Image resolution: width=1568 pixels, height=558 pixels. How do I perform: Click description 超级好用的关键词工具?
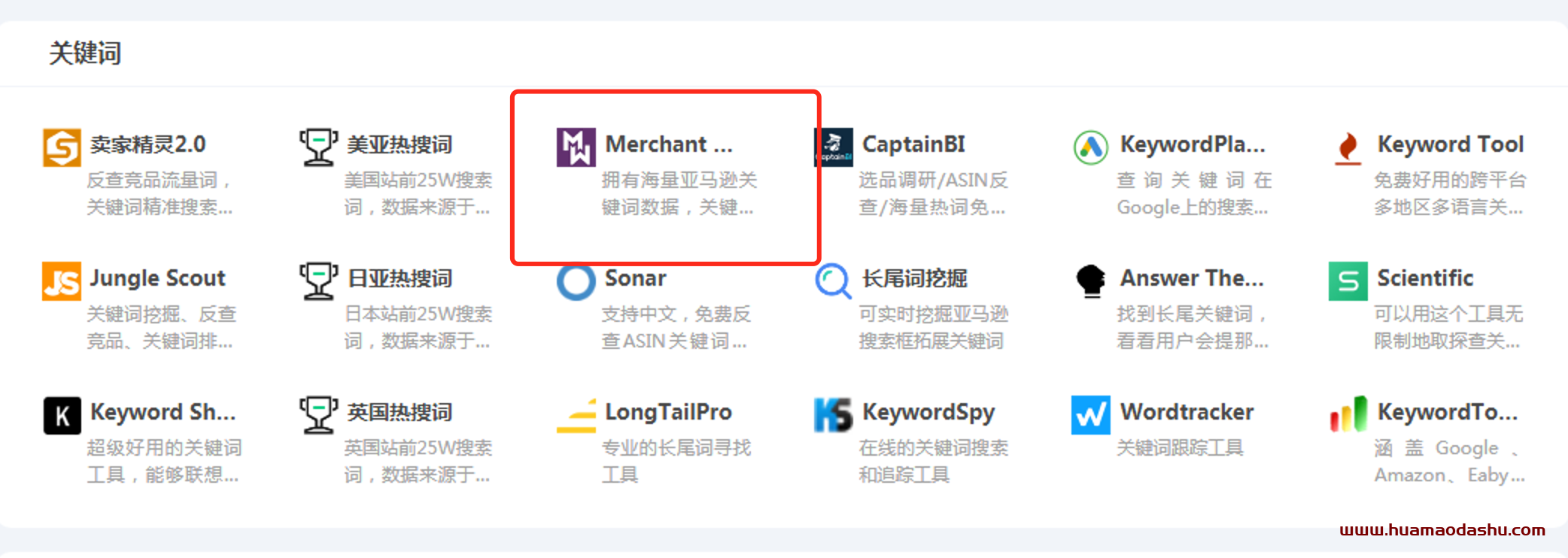click(164, 461)
